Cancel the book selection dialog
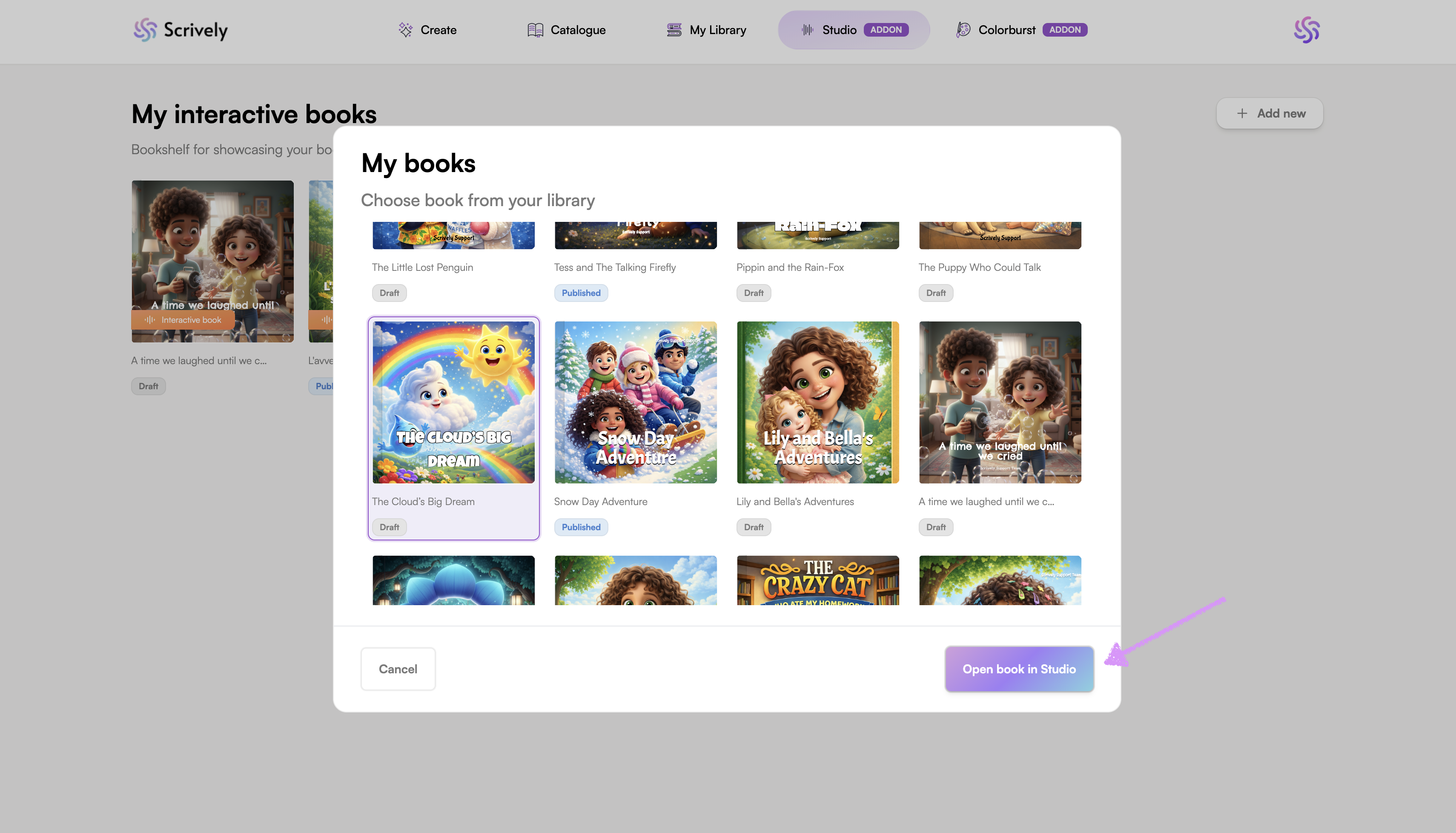Screen dimensions: 1456x833 (398, 669)
